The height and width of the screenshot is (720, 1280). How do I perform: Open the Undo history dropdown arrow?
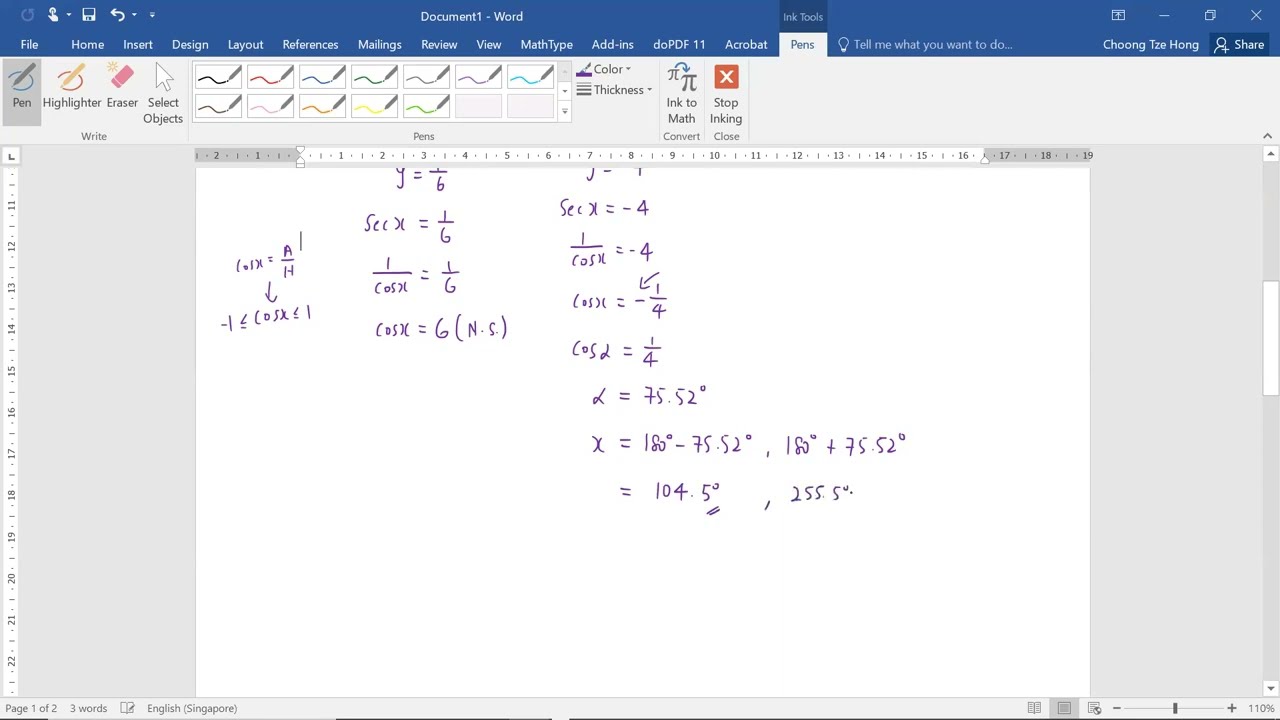point(135,15)
